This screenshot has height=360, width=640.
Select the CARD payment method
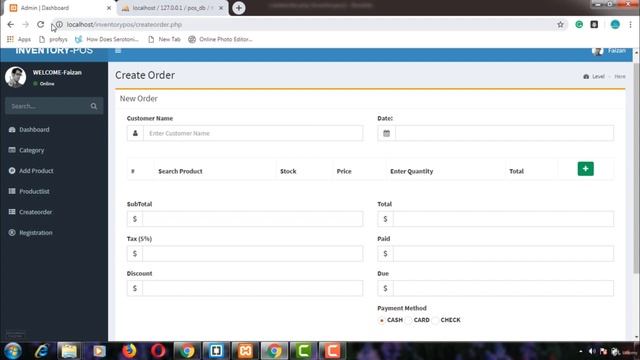(x=409, y=320)
